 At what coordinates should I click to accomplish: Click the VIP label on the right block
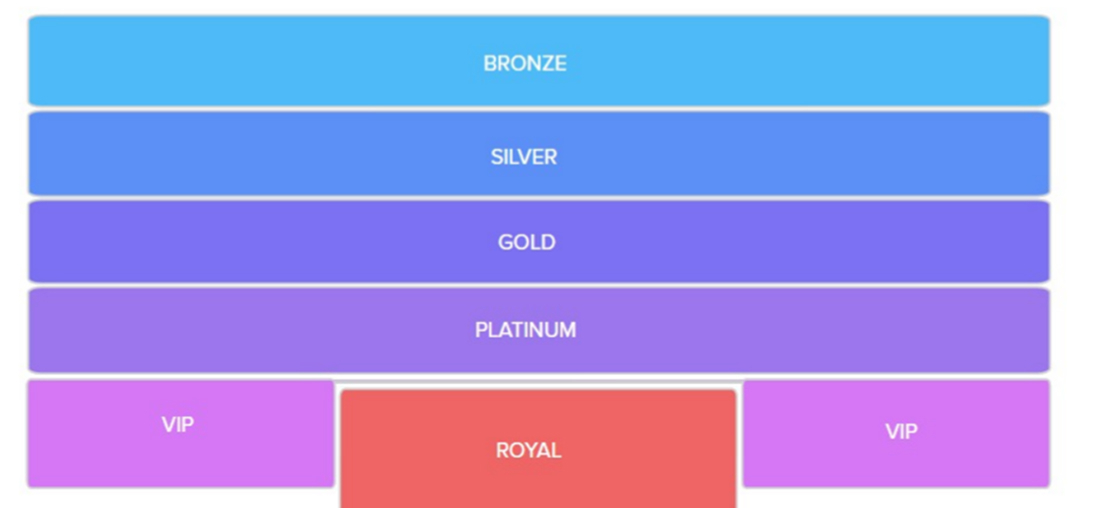(901, 431)
